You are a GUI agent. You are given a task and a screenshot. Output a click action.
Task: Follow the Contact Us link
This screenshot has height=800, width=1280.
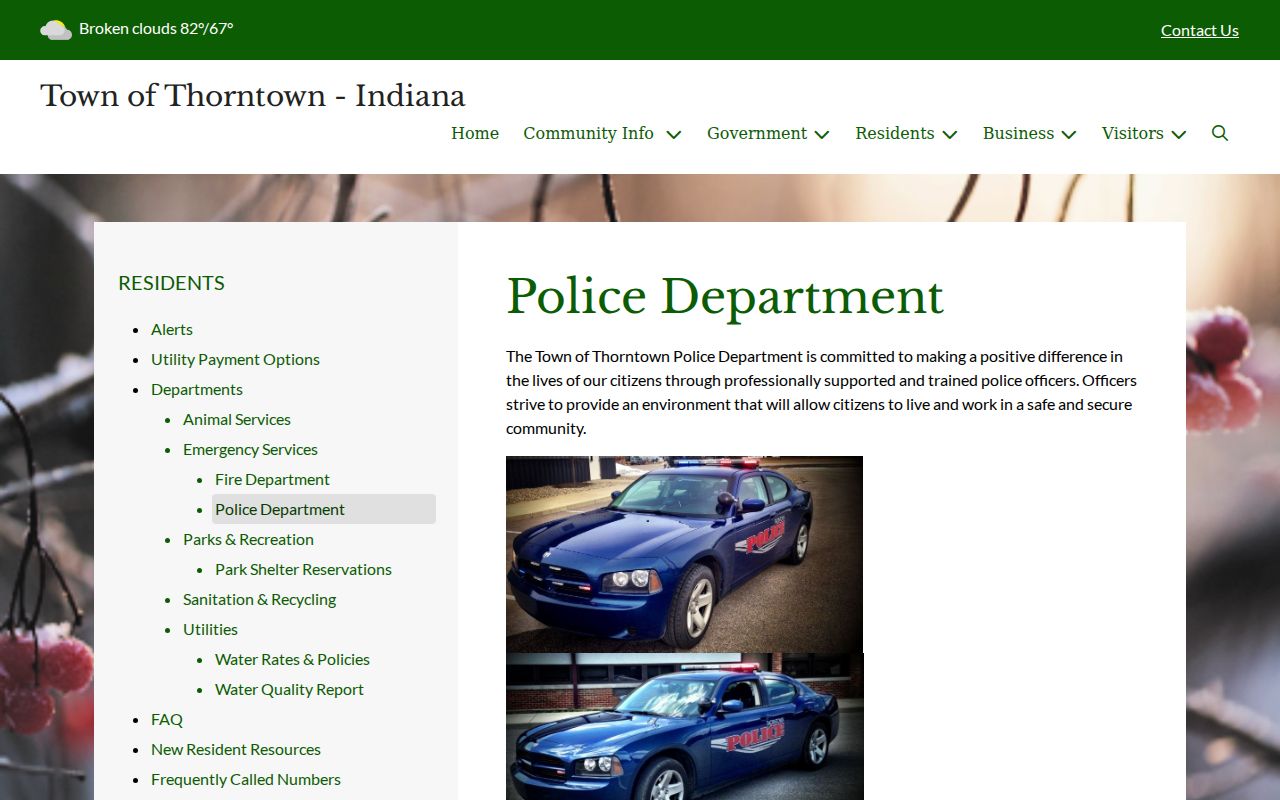[1200, 30]
